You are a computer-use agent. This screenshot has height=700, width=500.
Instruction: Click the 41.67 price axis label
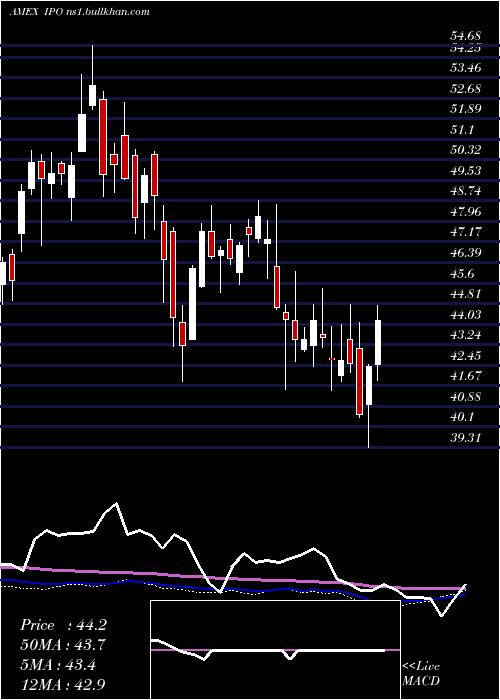(466, 376)
